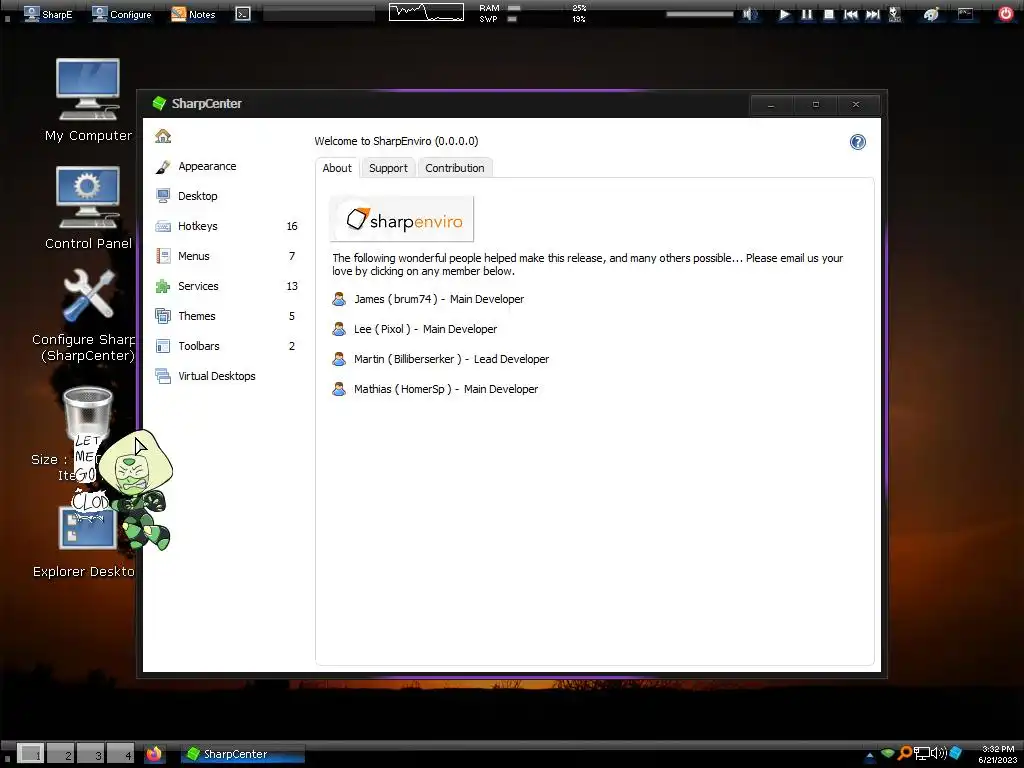The width and height of the screenshot is (1024, 768).
Task: Click the tray speaker volume icon
Action: (x=938, y=754)
